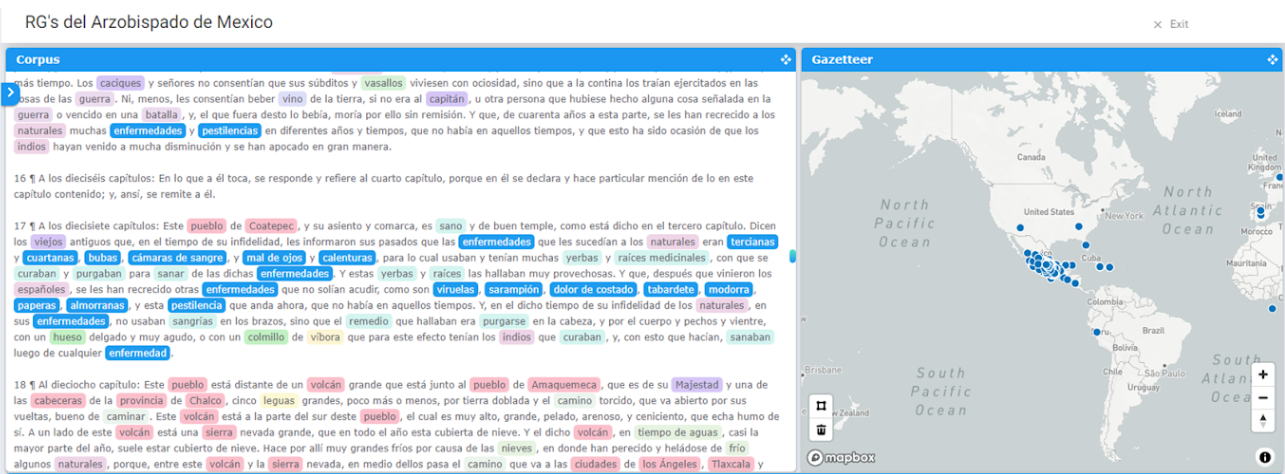Click the move icon in the Corpus header
This screenshot has height=474, width=1285.
[x=786, y=60]
